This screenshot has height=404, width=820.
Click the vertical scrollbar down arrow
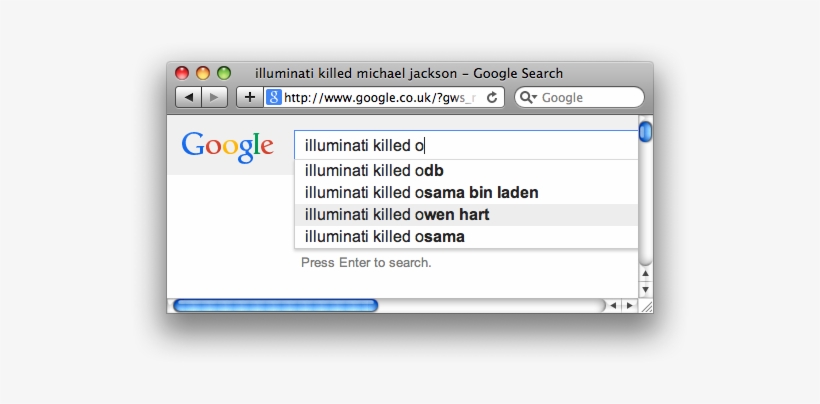(645, 289)
